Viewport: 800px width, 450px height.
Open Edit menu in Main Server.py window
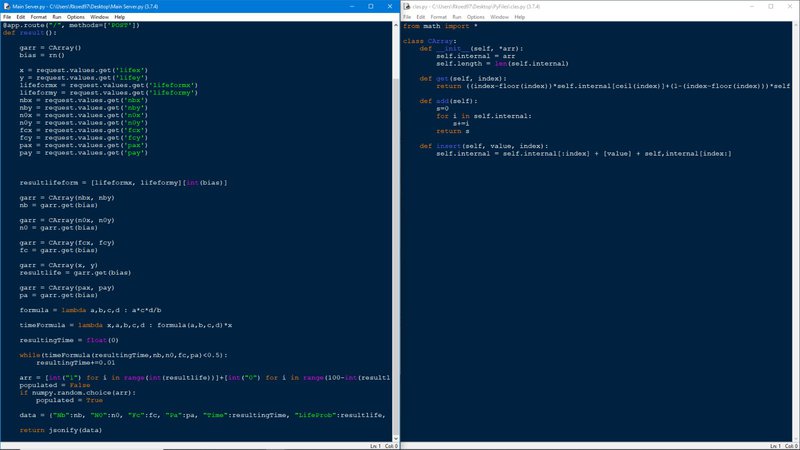(x=20, y=17)
